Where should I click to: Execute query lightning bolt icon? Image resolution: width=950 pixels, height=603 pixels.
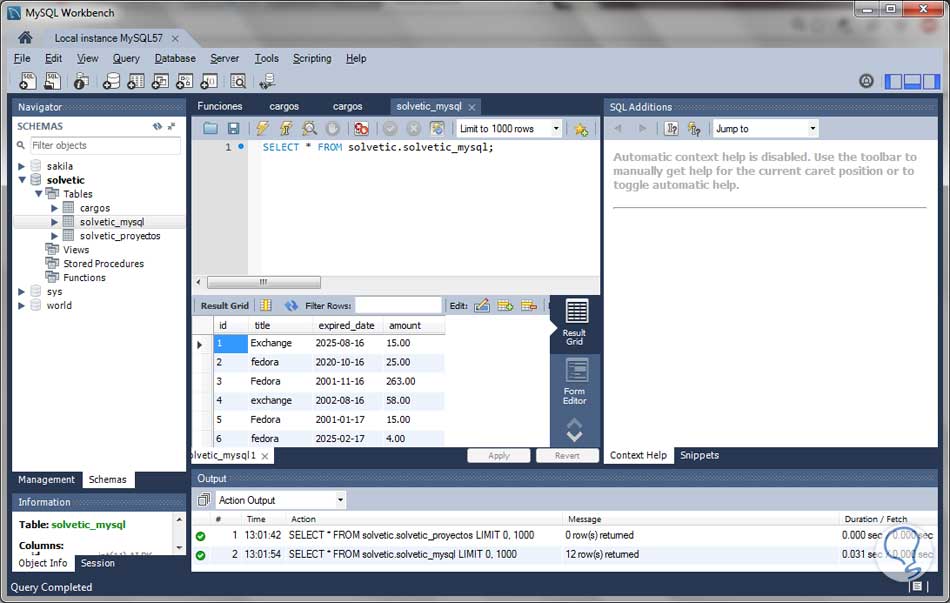tap(262, 128)
